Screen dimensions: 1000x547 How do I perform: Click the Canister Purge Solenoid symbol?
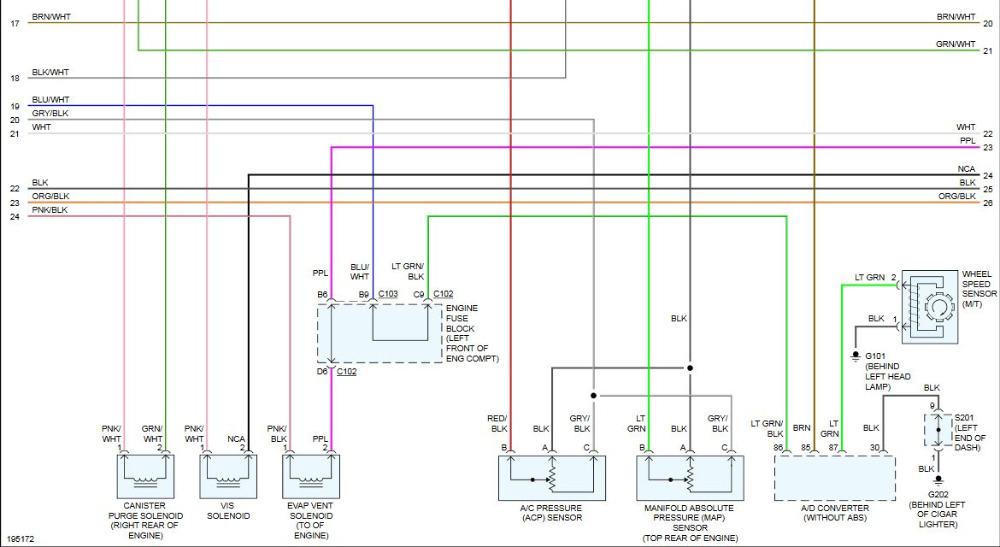pos(145,476)
